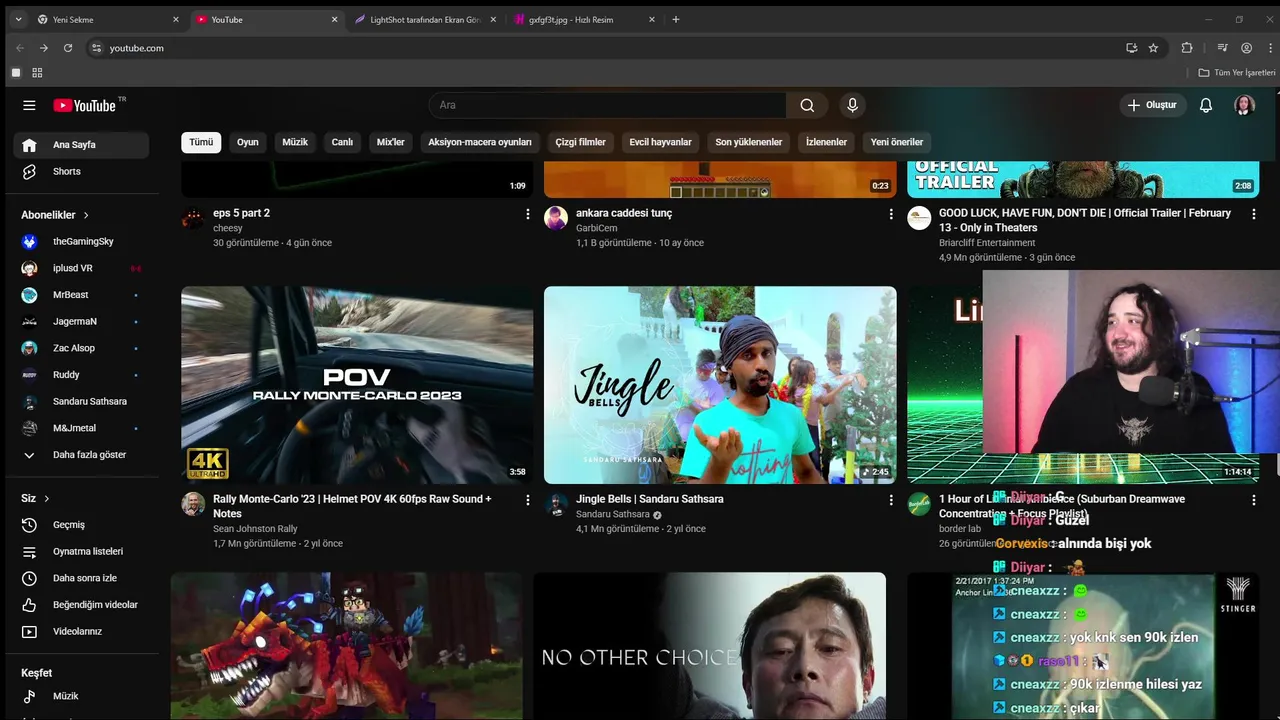Open Sandaru Sathsara subscription in sidebar
This screenshot has height=720, width=1280.
[x=81, y=401]
